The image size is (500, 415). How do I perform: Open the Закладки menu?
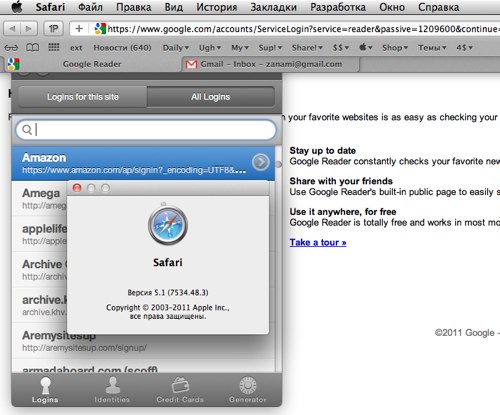point(273,7)
